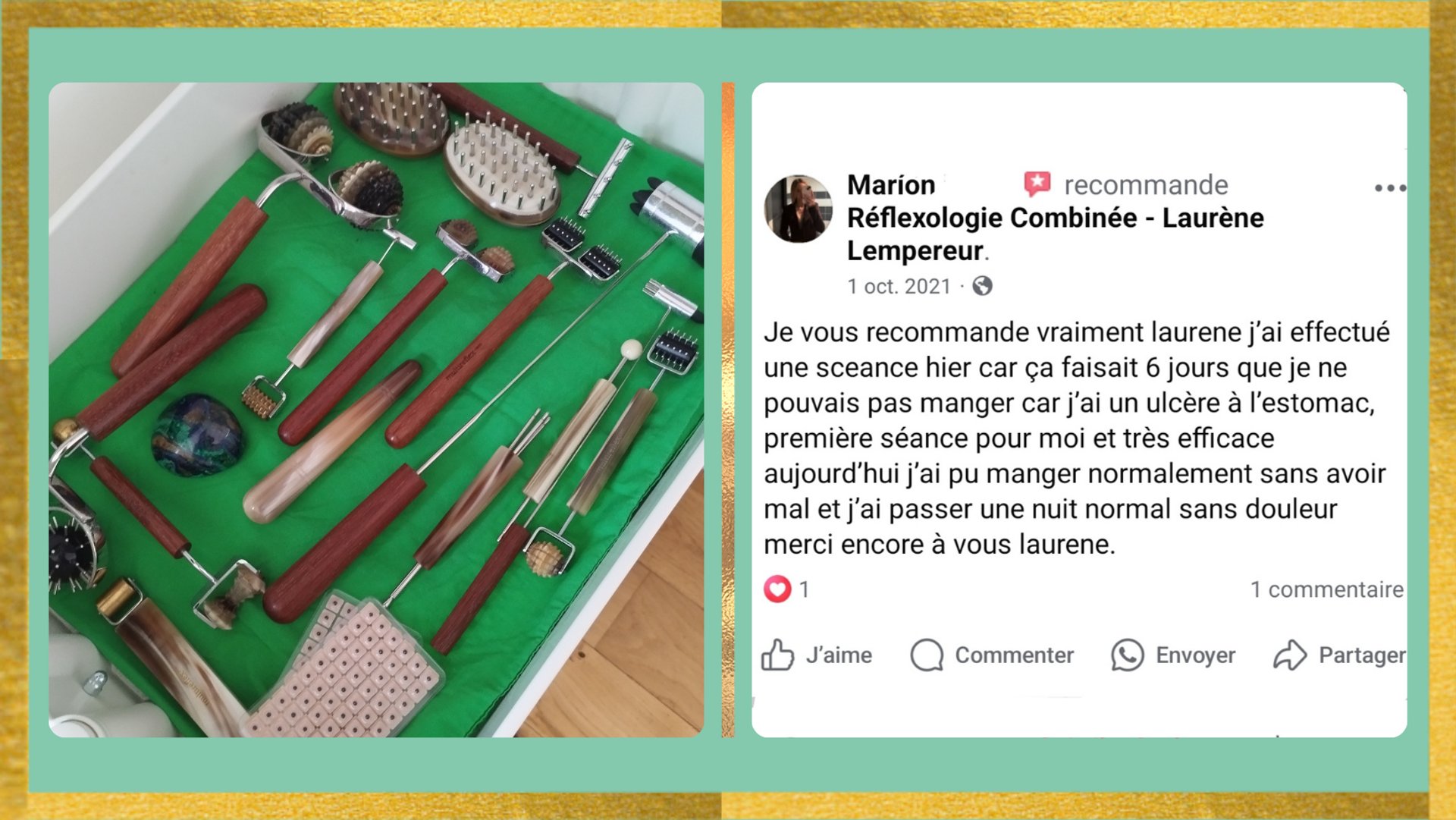This screenshot has width=1456, height=820.
Task: Click the Marion author name
Action: [x=891, y=184]
